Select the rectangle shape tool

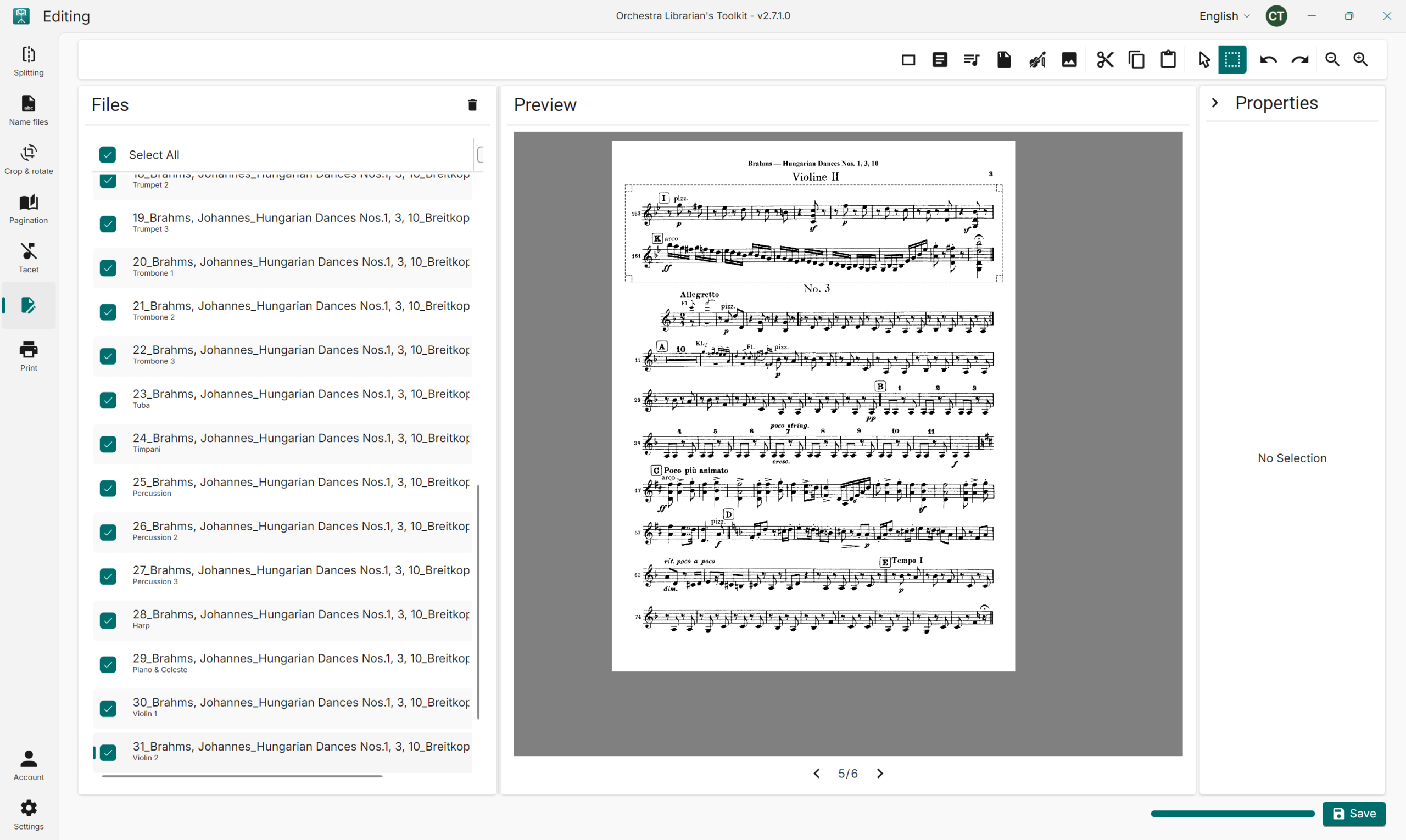click(908, 60)
